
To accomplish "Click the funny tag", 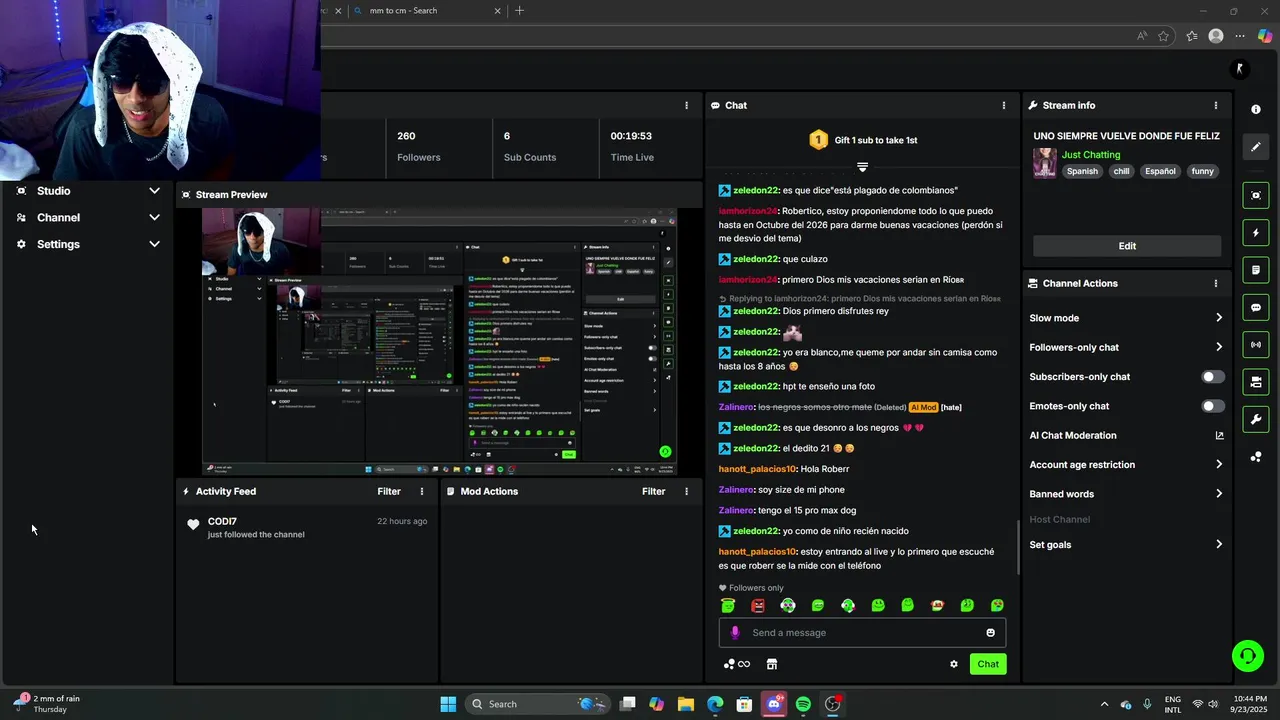I will coord(1203,171).
